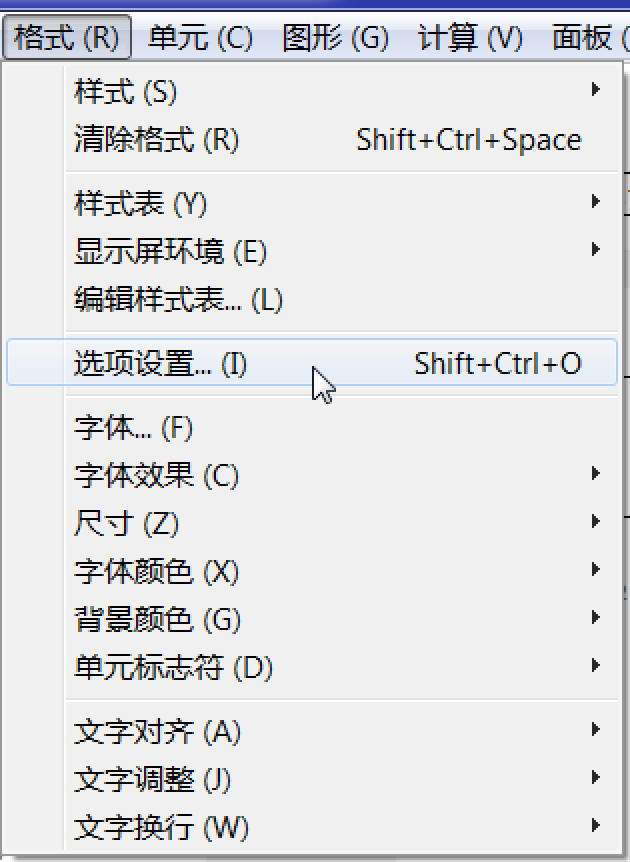
Task: Open the 格式 (R) menu
Action: click(67, 37)
